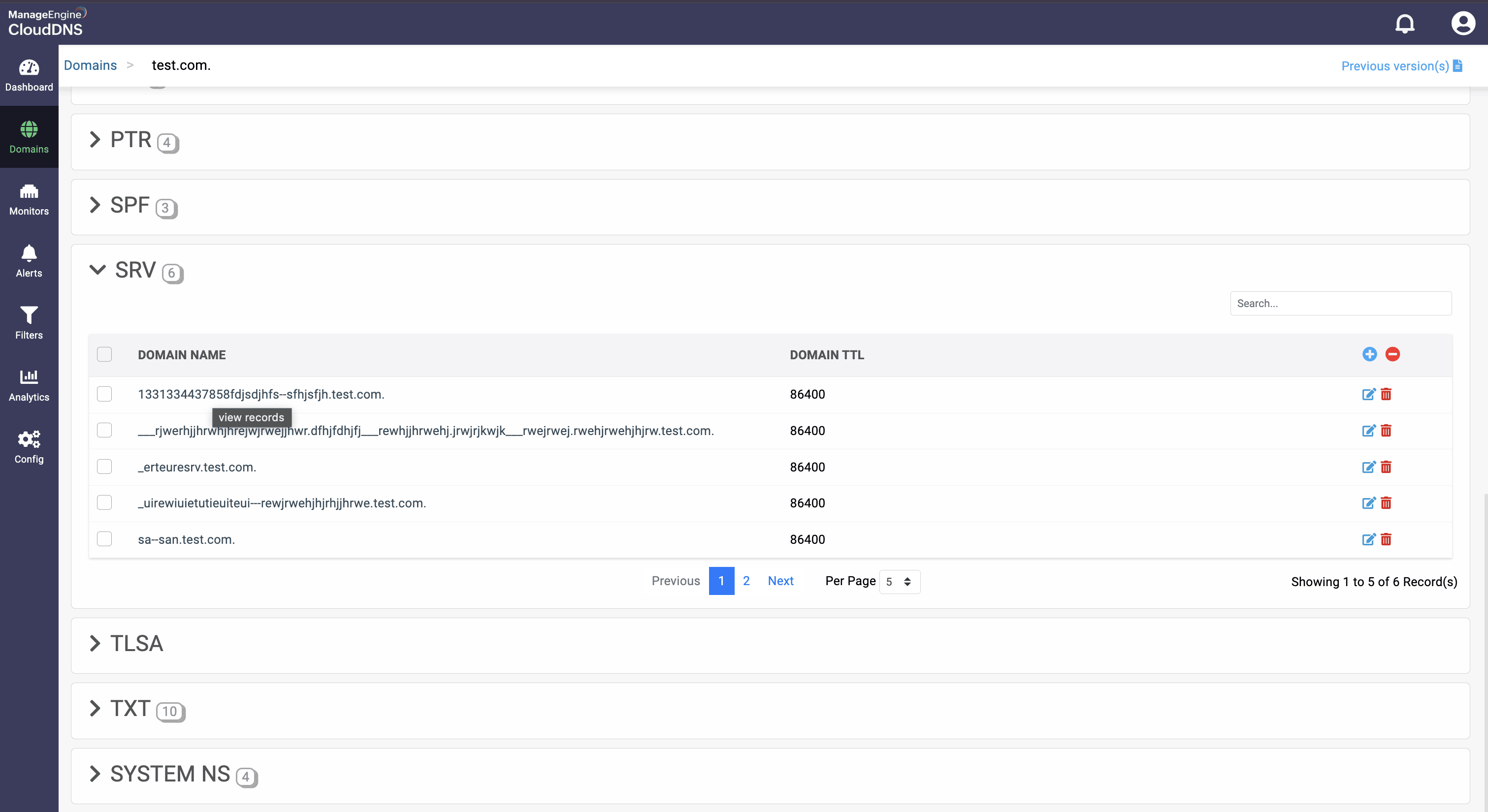This screenshot has width=1488, height=812.
Task: Open Filters section in sidebar
Action: click(x=29, y=322)
